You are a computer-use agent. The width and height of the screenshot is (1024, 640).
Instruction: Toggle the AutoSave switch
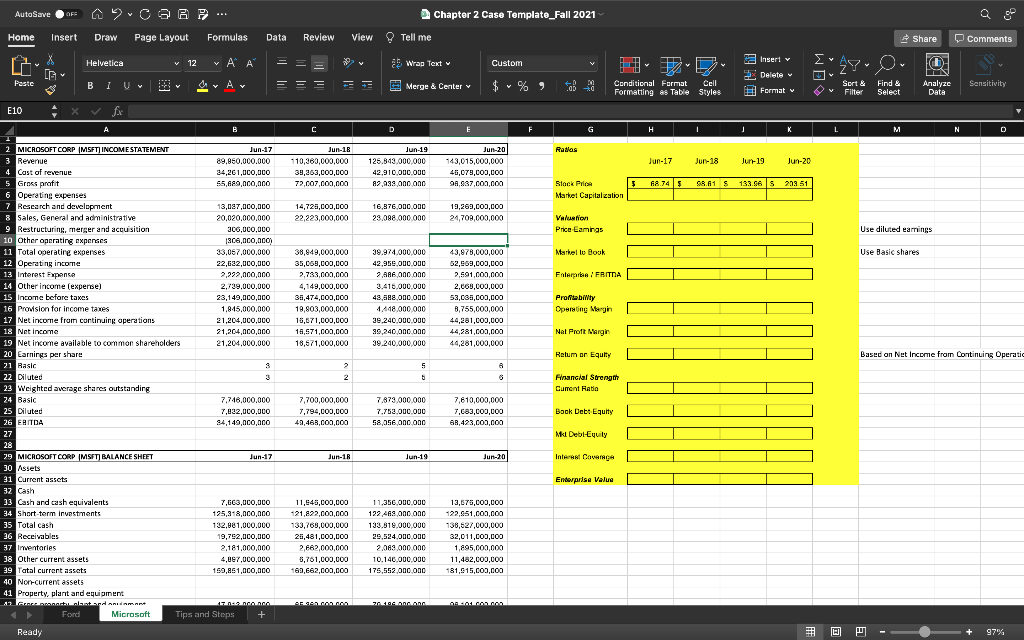tap(65, 14)
